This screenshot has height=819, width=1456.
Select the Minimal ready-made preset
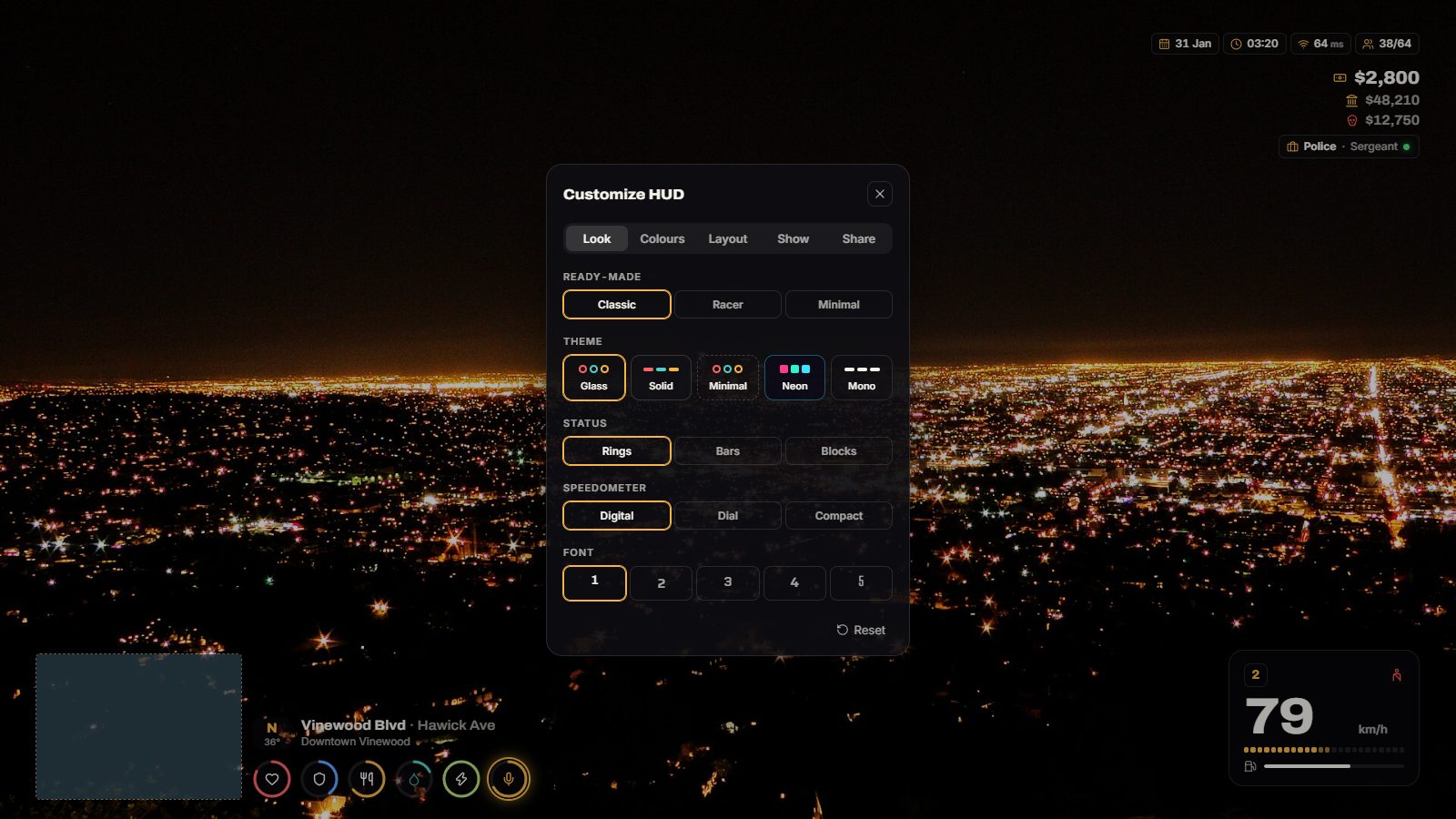(839, 305)
